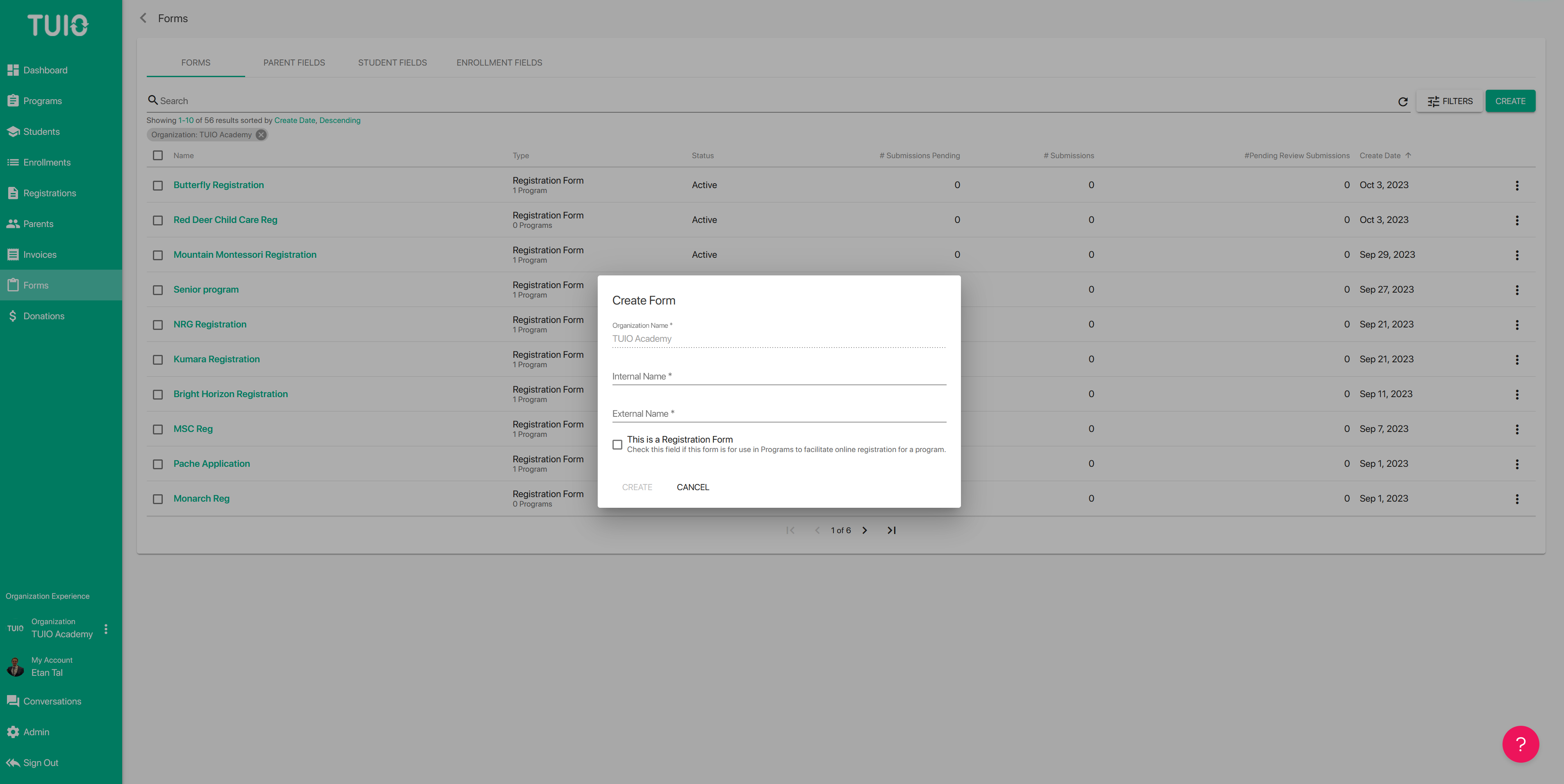Viewport: 1564px width, 784px height.
Task: Open row menu for NRG Registration
Action: pos(1516,325)
